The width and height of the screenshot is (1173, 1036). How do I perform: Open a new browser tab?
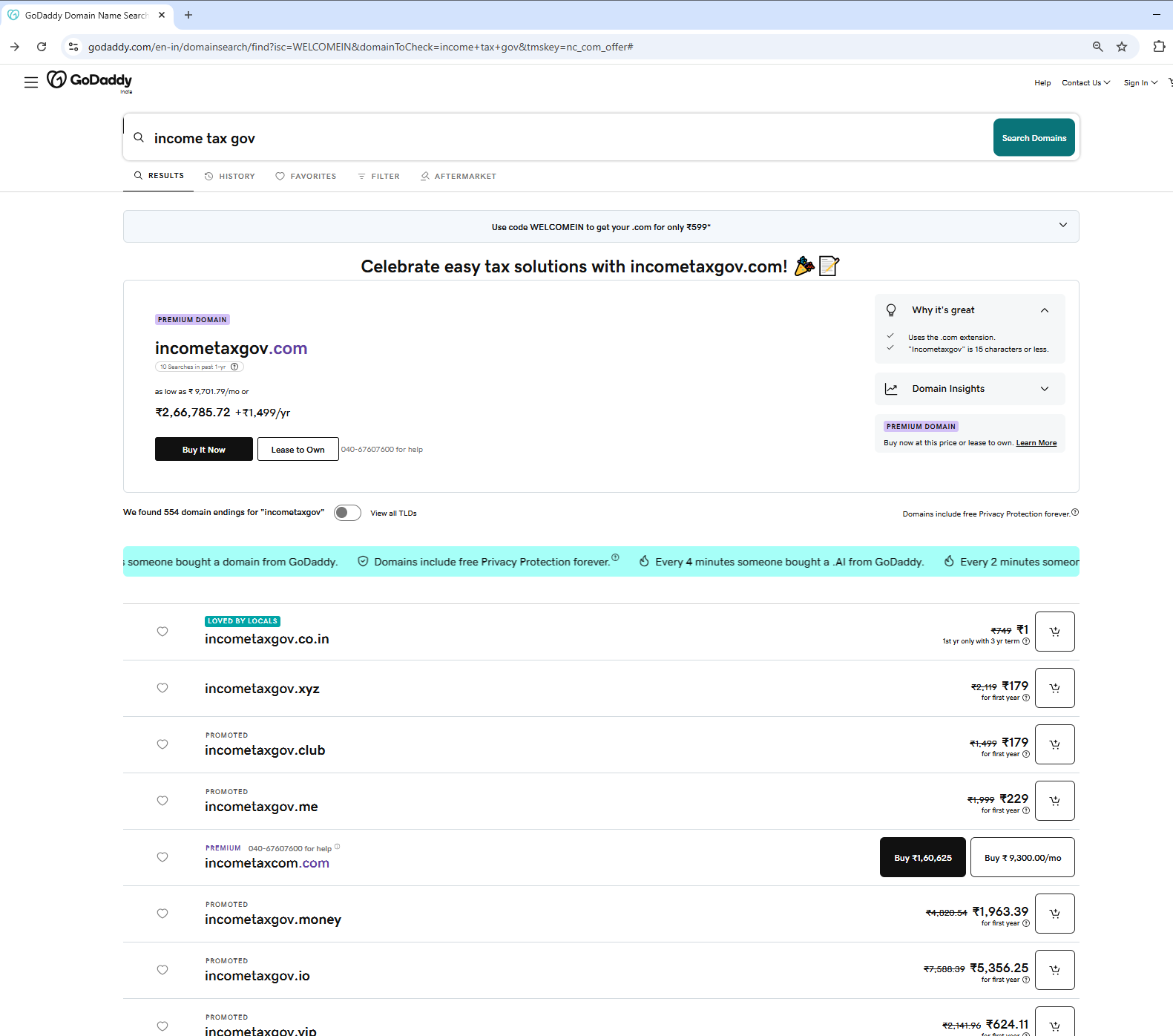click(x=188, y=15)
